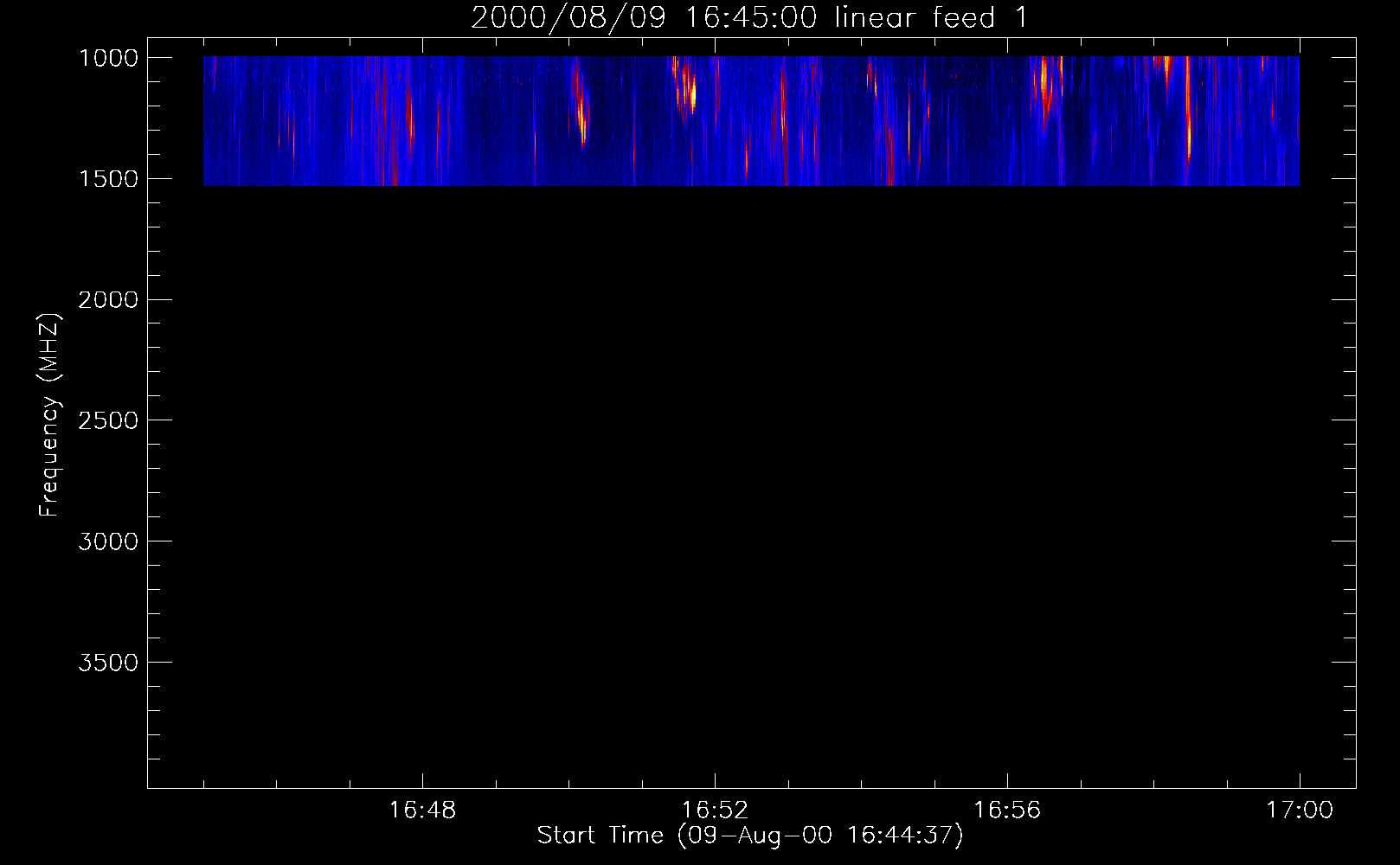Screen dimensions: 1400x865
Task: Click the 17:00 time tick label
Action: (1300, 811)
